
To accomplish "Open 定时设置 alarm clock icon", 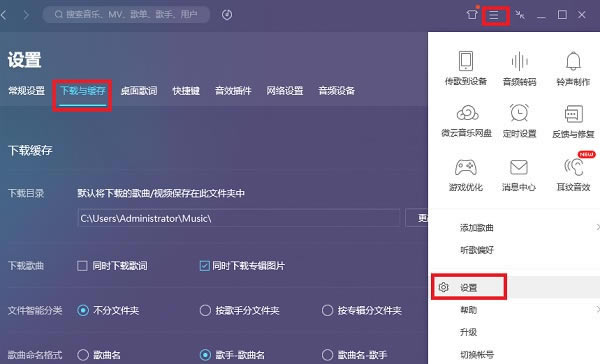I will point(519,113).
